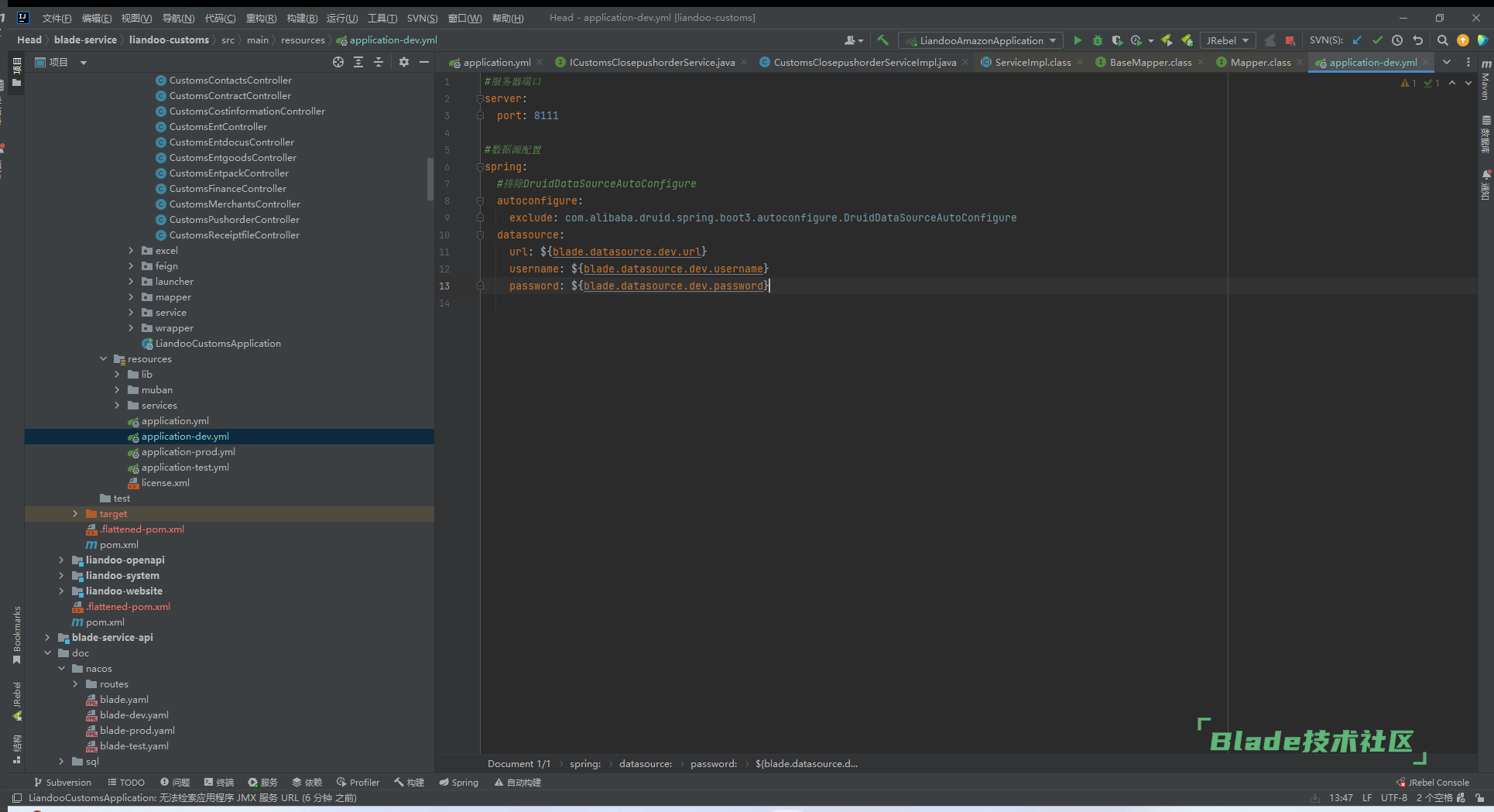
Task: Click Expand All icon in project panel
Action: (358, 62)
